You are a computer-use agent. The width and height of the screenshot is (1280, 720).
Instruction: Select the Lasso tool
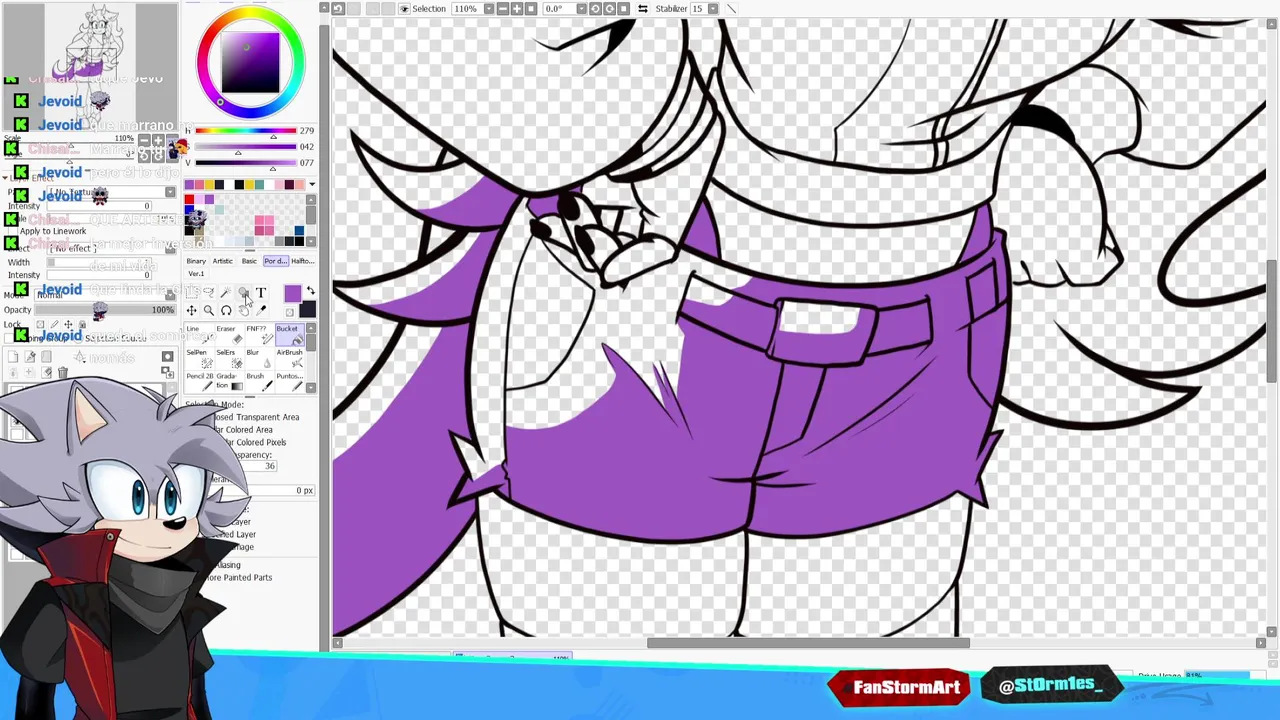(208, 292)
